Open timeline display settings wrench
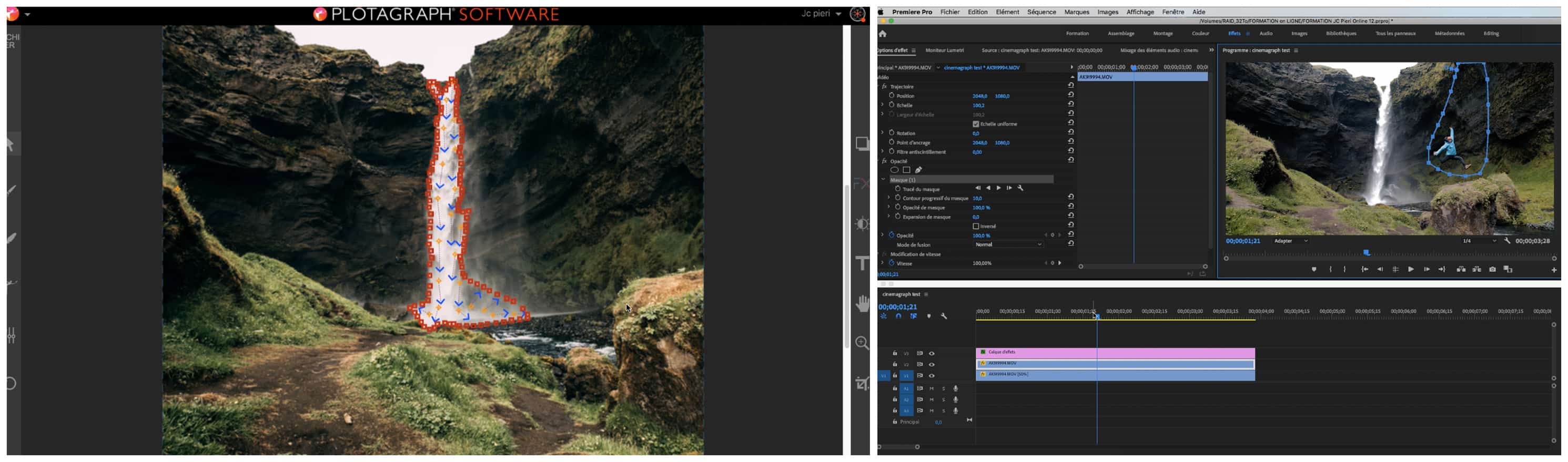The height and width of the screenshot is (462, 1568). pyautogui.click(x=944, y=316)
